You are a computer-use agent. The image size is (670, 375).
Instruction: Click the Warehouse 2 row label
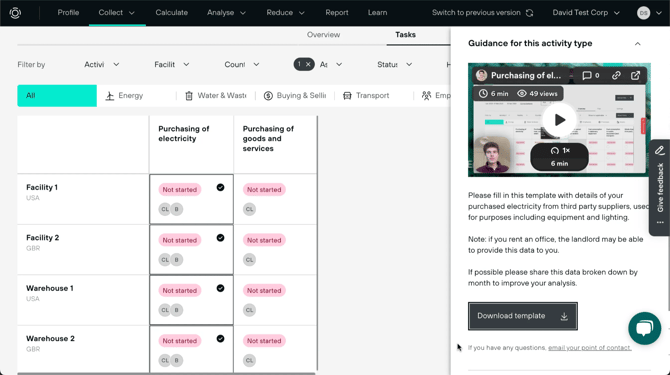pyautogui.click(x=50, y=338)
